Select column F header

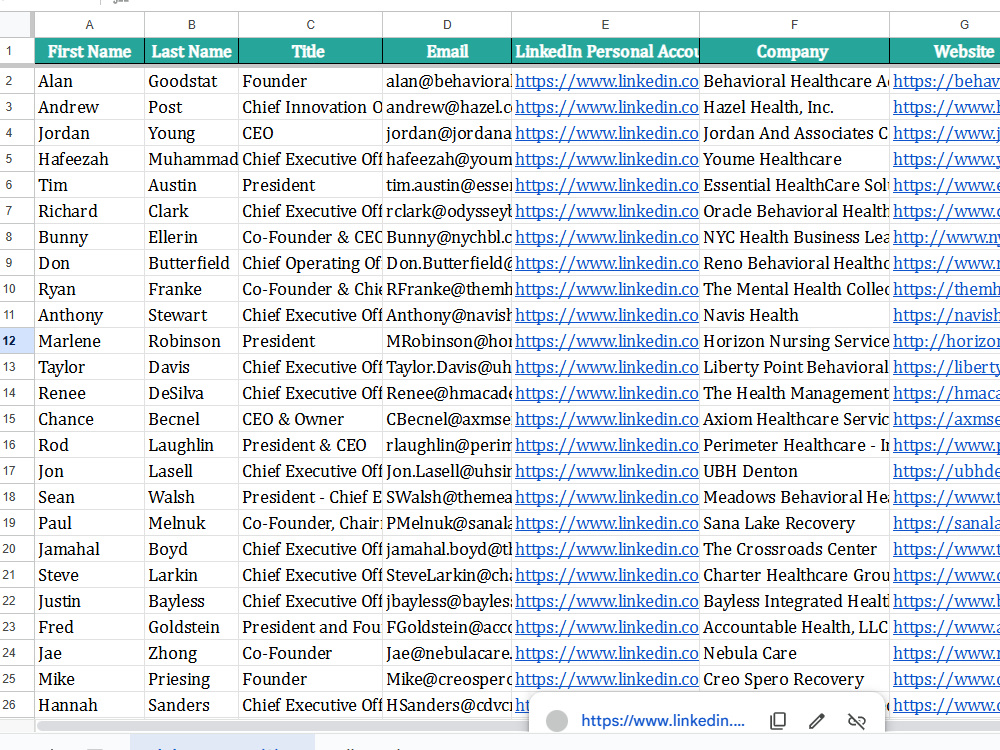click(794, 25)
